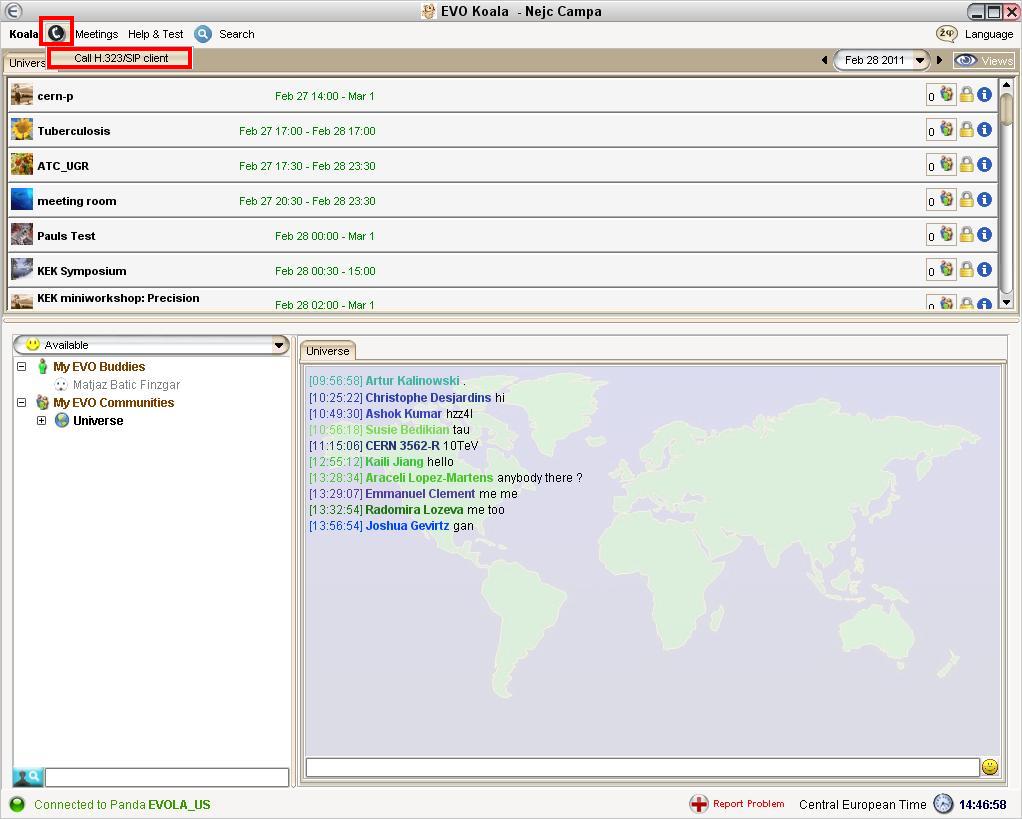Click the KEK Symposium meeting name

pyautogui.click(x=81, y=271)
